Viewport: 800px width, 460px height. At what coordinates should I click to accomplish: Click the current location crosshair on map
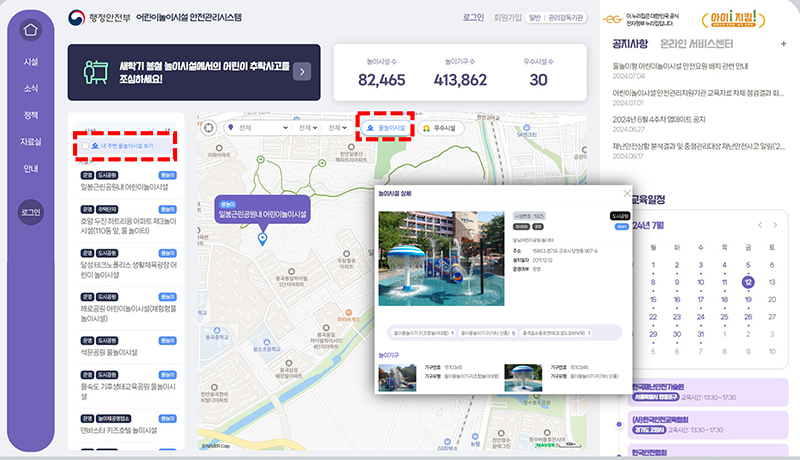coord(208,127)
